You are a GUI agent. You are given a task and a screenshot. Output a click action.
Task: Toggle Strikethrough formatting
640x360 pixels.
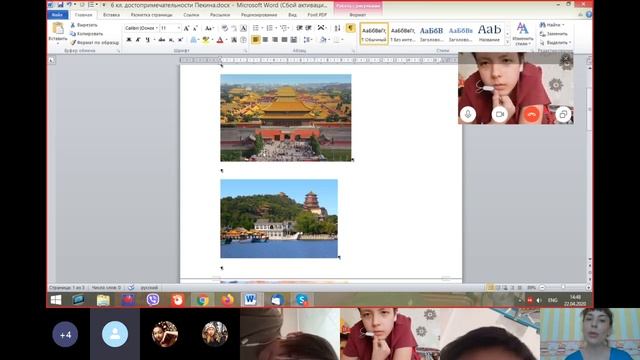[162, 40]
